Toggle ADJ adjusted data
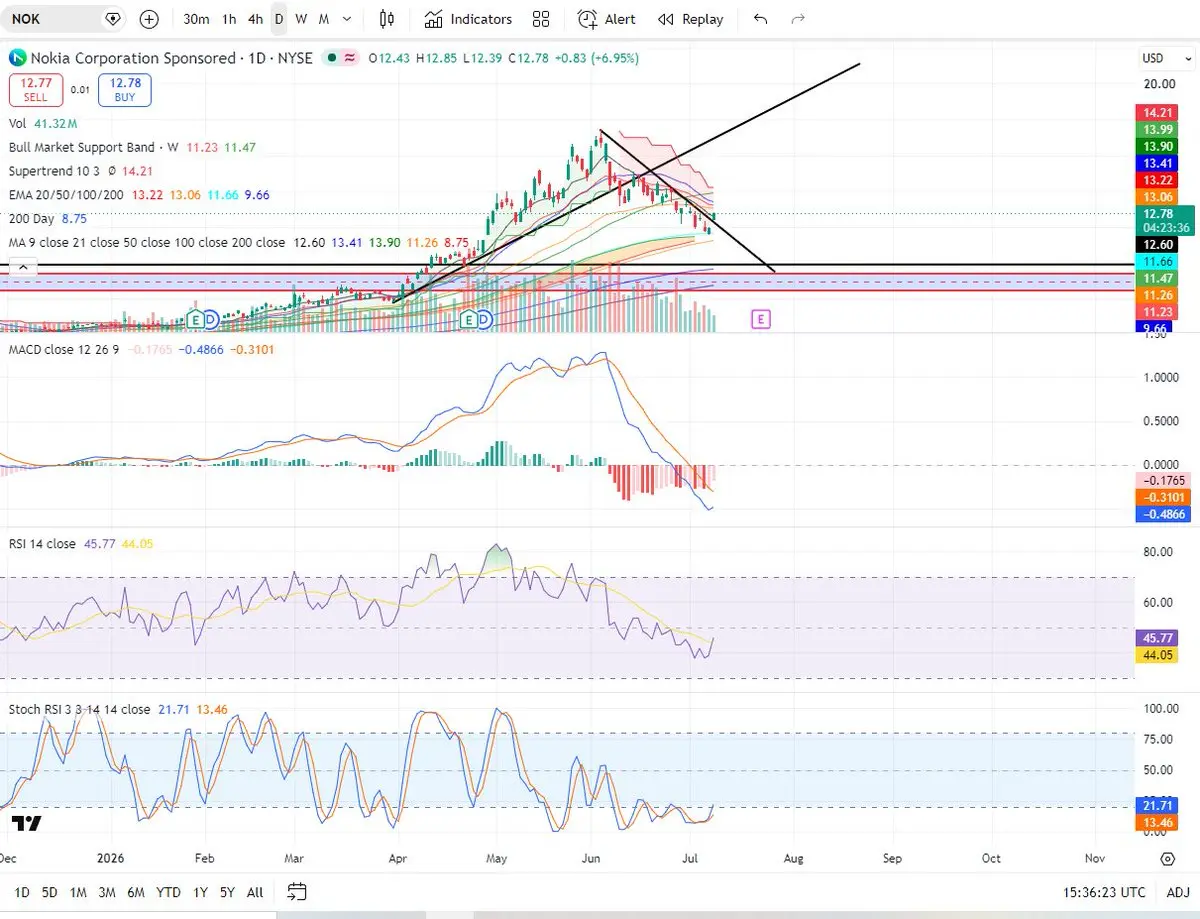The height and width of the screenshot is (919, 1200). click(x=1177, y=892)
